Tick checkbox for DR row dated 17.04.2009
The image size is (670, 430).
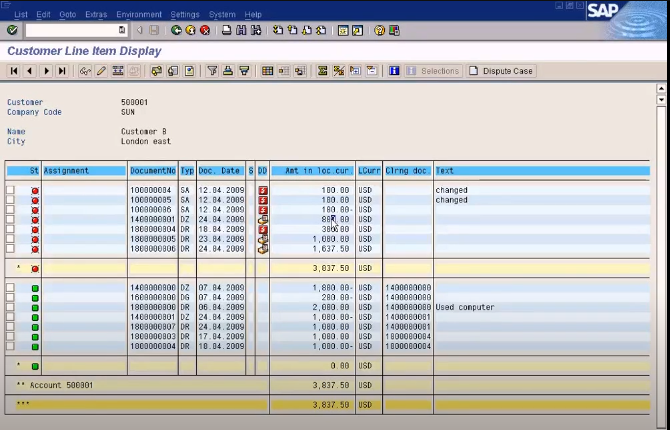[x=10, y=336]
